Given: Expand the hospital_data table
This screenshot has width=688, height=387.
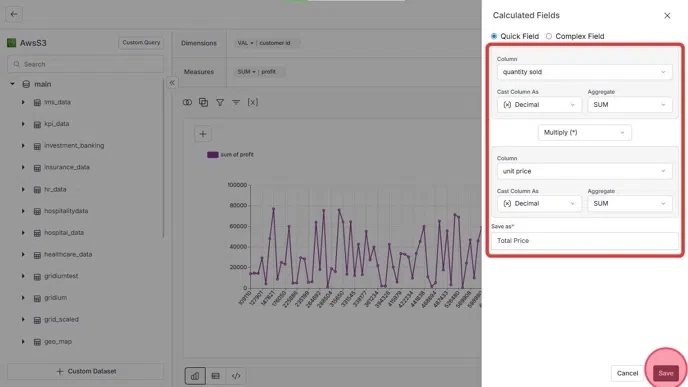Looking at the screenshot, I should click(23, 233).
